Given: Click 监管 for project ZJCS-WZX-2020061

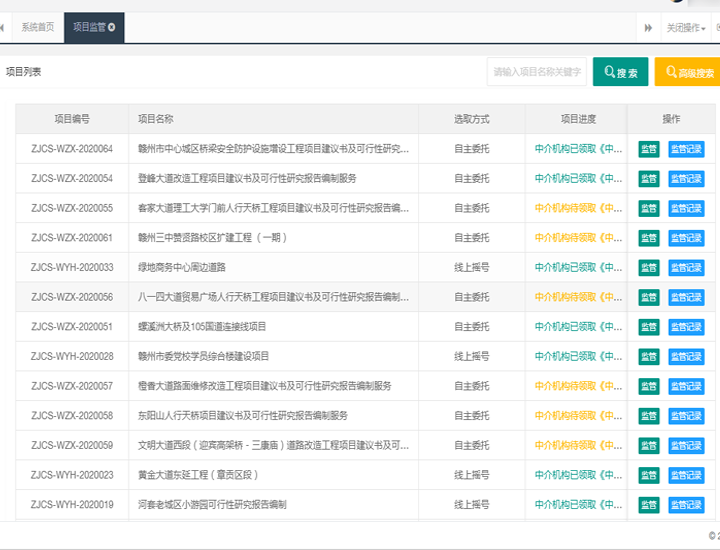Looking at the screenshot, I should point(649,238).
